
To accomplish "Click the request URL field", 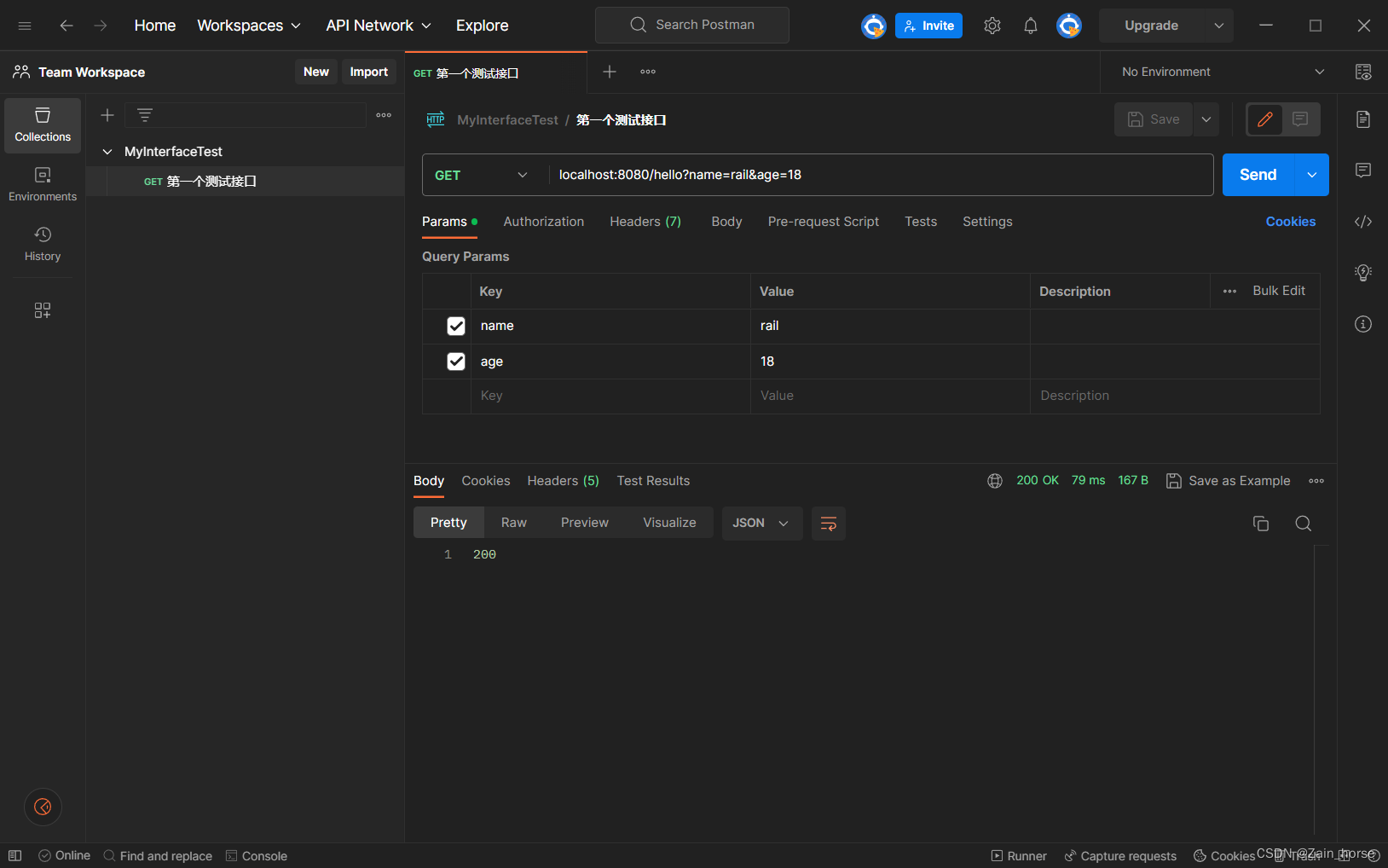I will [x=881, y=175].
